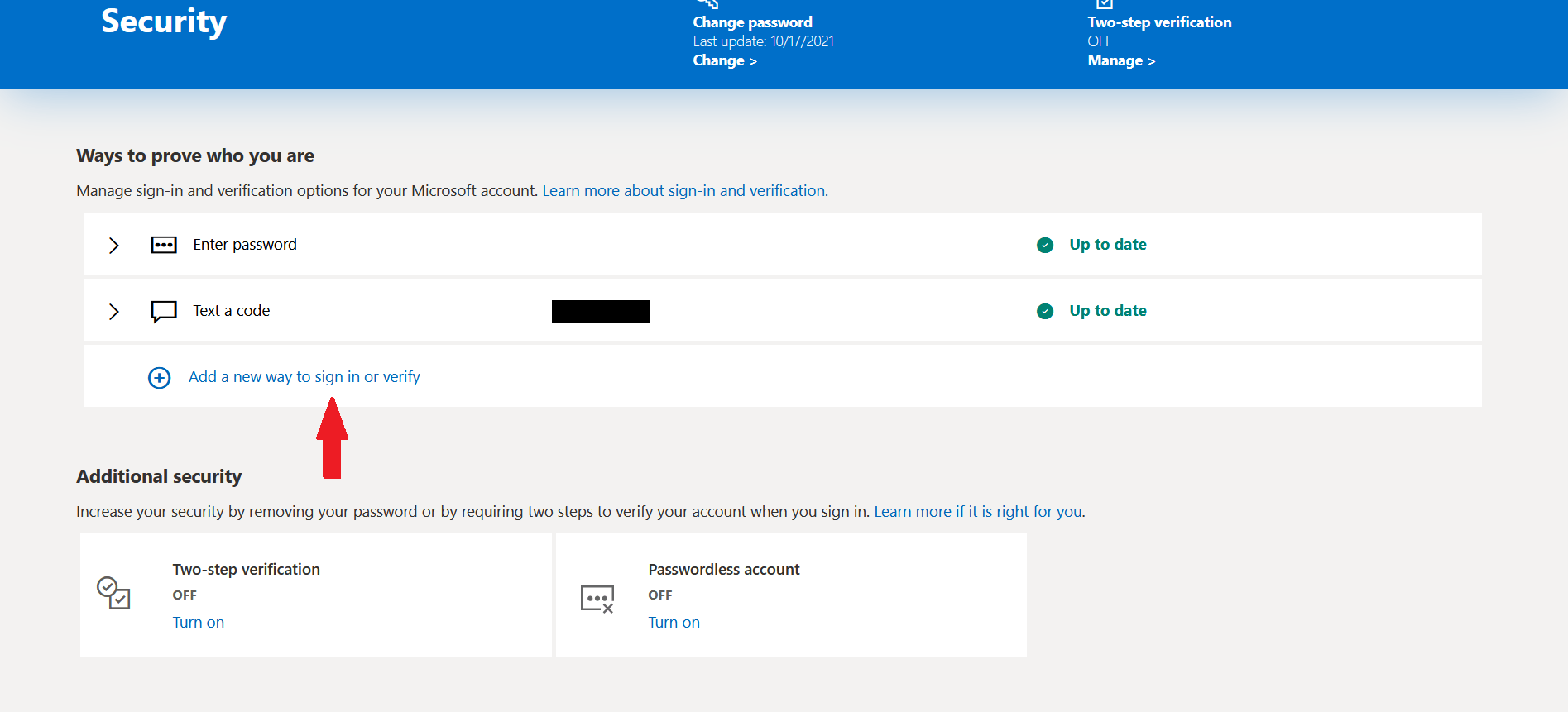Turn on Two-step verification
The image size is (1568, 712).
(x=199, y=623)
